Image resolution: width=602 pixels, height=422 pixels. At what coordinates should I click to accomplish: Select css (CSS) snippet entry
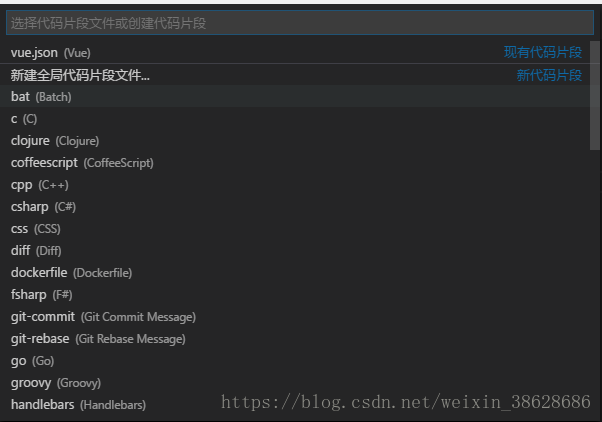click(36, 229)
